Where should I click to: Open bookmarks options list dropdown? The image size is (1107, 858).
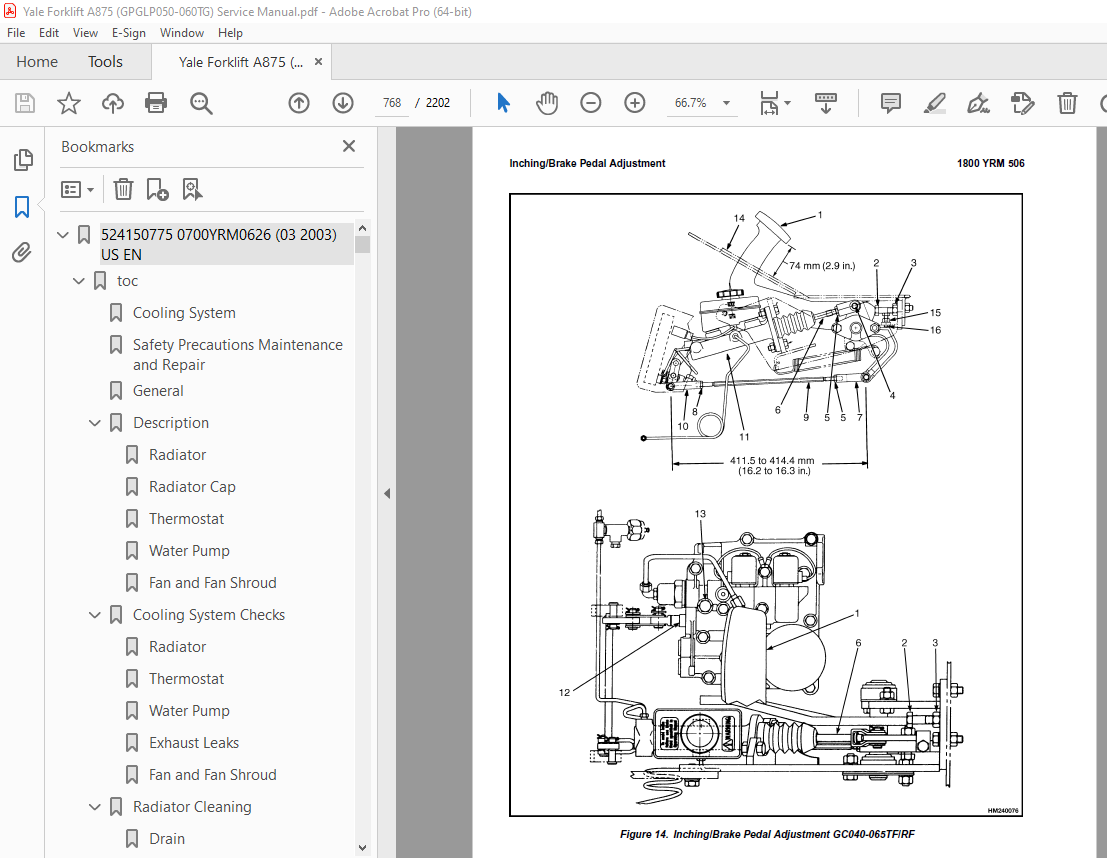78,189
